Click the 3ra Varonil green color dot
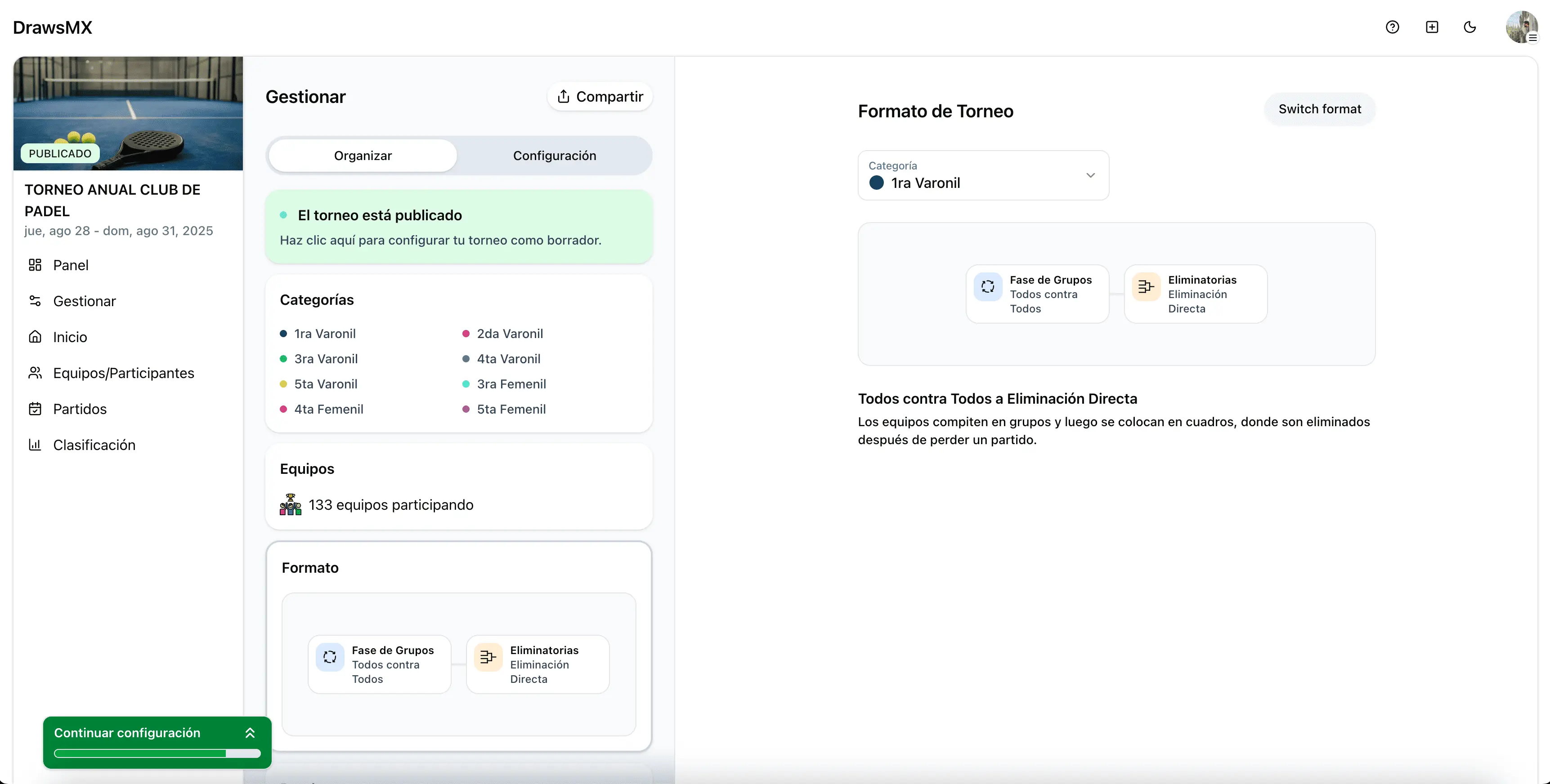This screenshot has height=784, width=1550. (x=283, y=359)
